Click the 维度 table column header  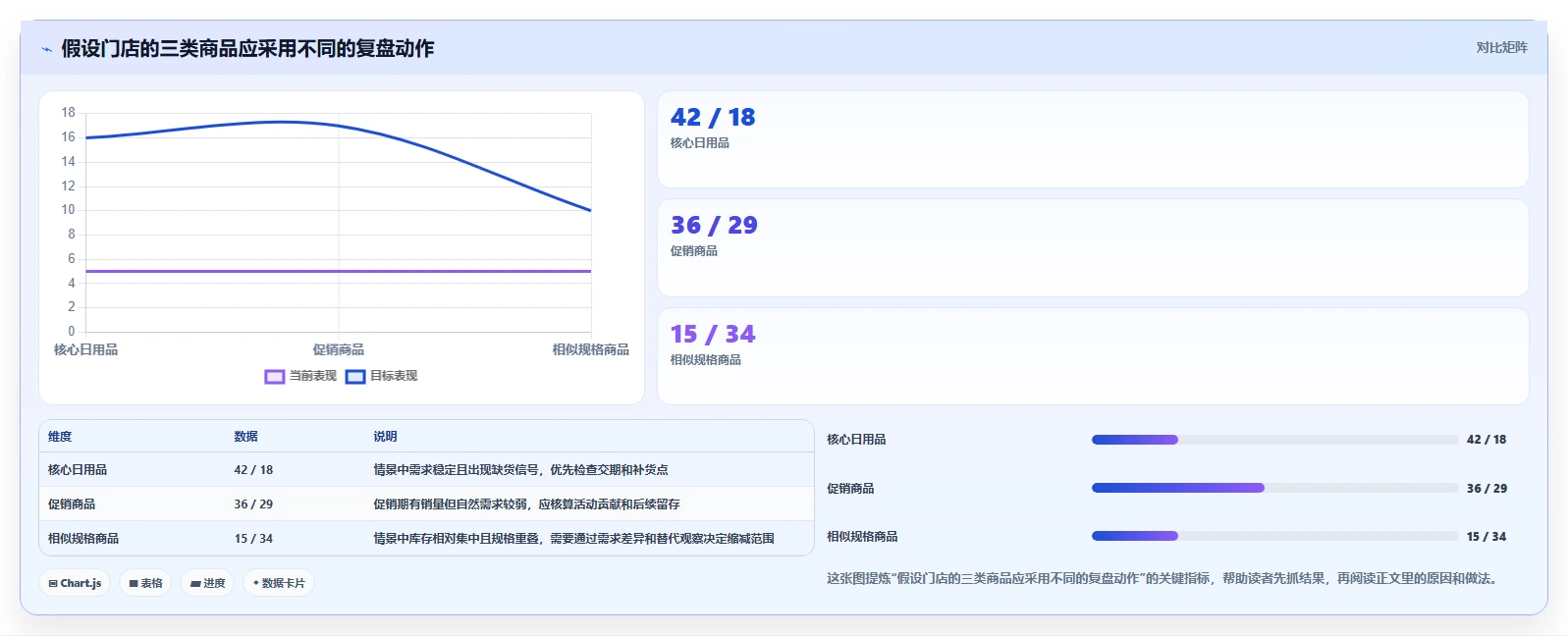[x=60, y=437]
